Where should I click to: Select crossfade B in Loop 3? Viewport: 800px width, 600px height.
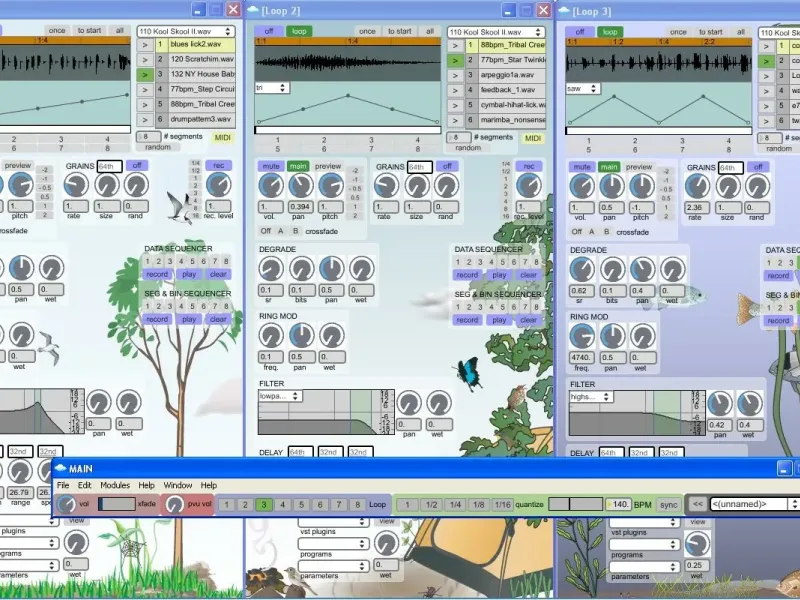point(607,232)
